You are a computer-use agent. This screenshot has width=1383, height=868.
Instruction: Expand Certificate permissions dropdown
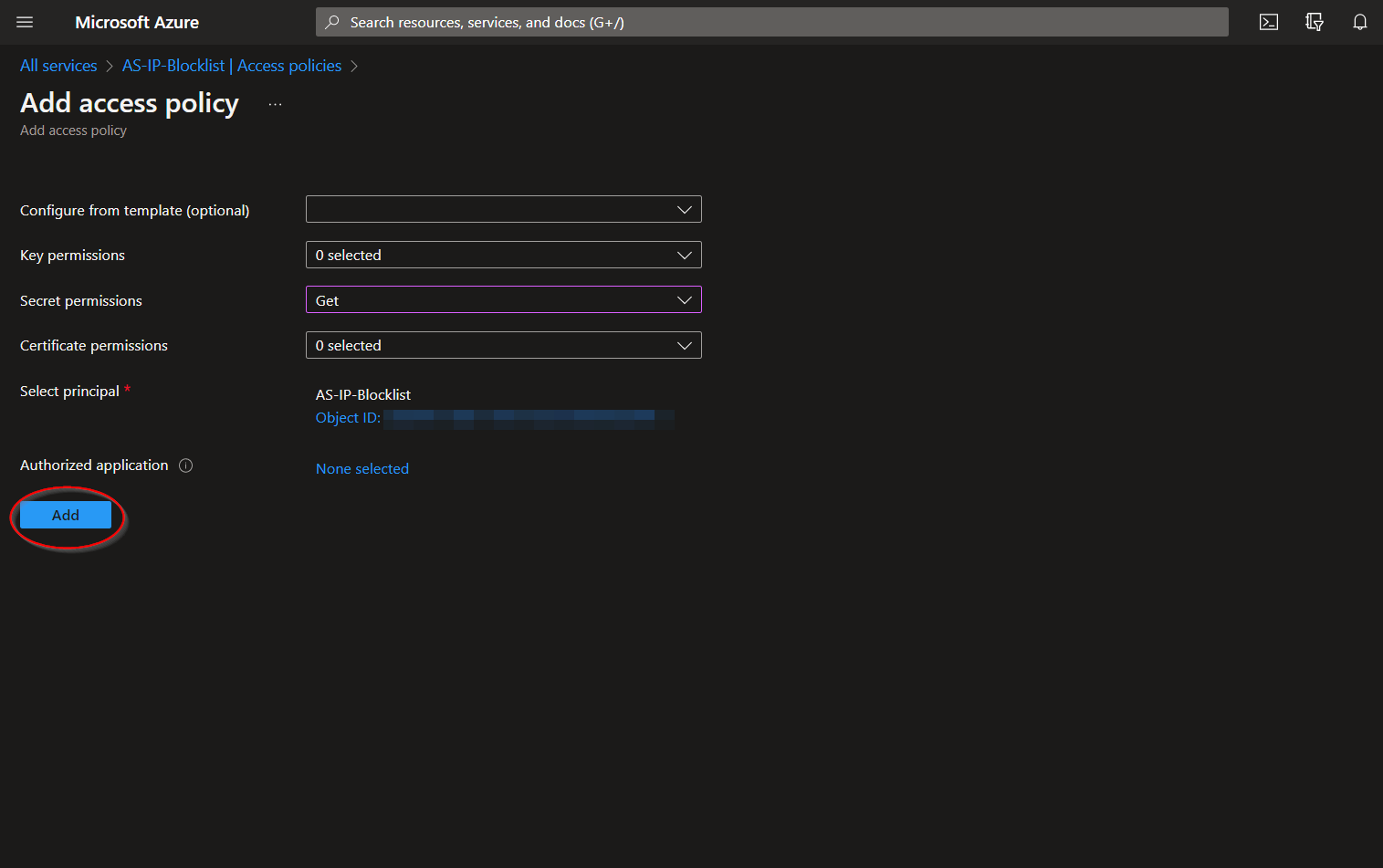[x=504, y=345]
